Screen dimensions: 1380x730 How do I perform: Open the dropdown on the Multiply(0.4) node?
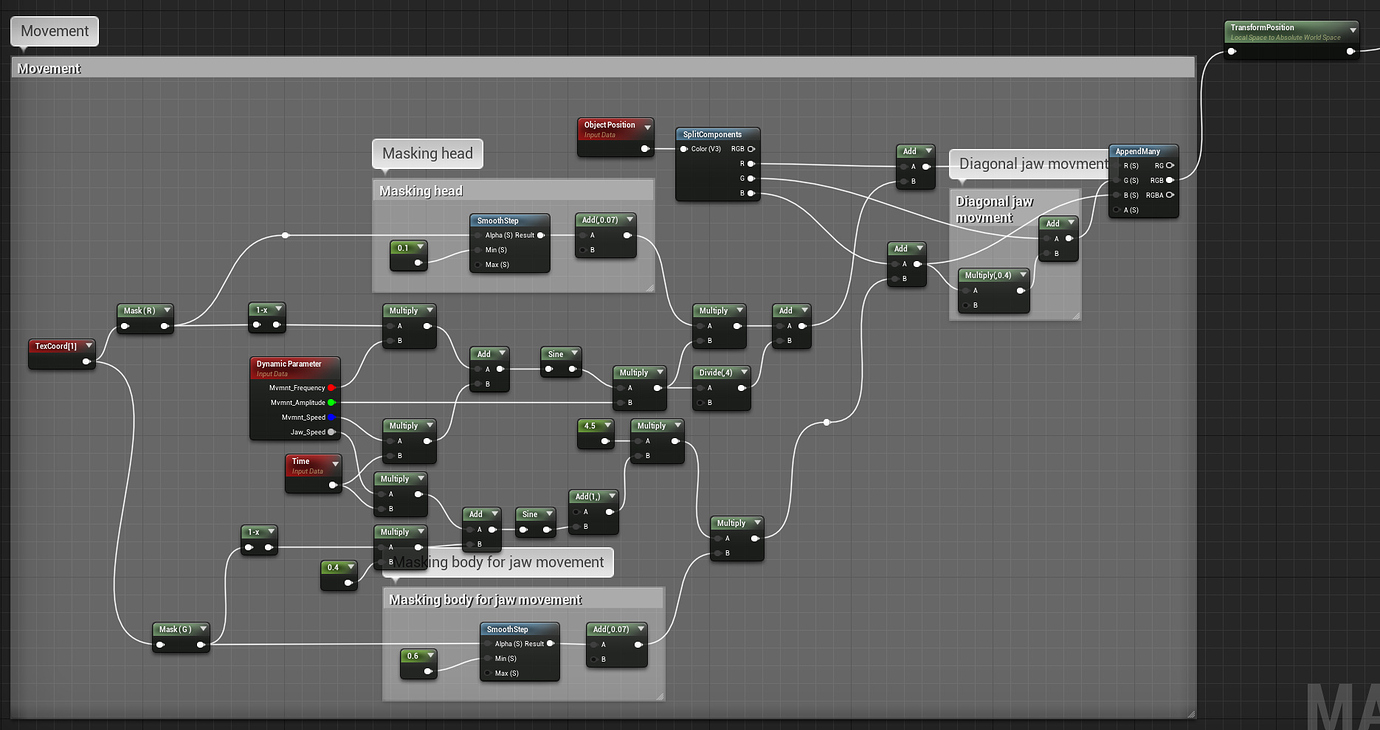1022,274
